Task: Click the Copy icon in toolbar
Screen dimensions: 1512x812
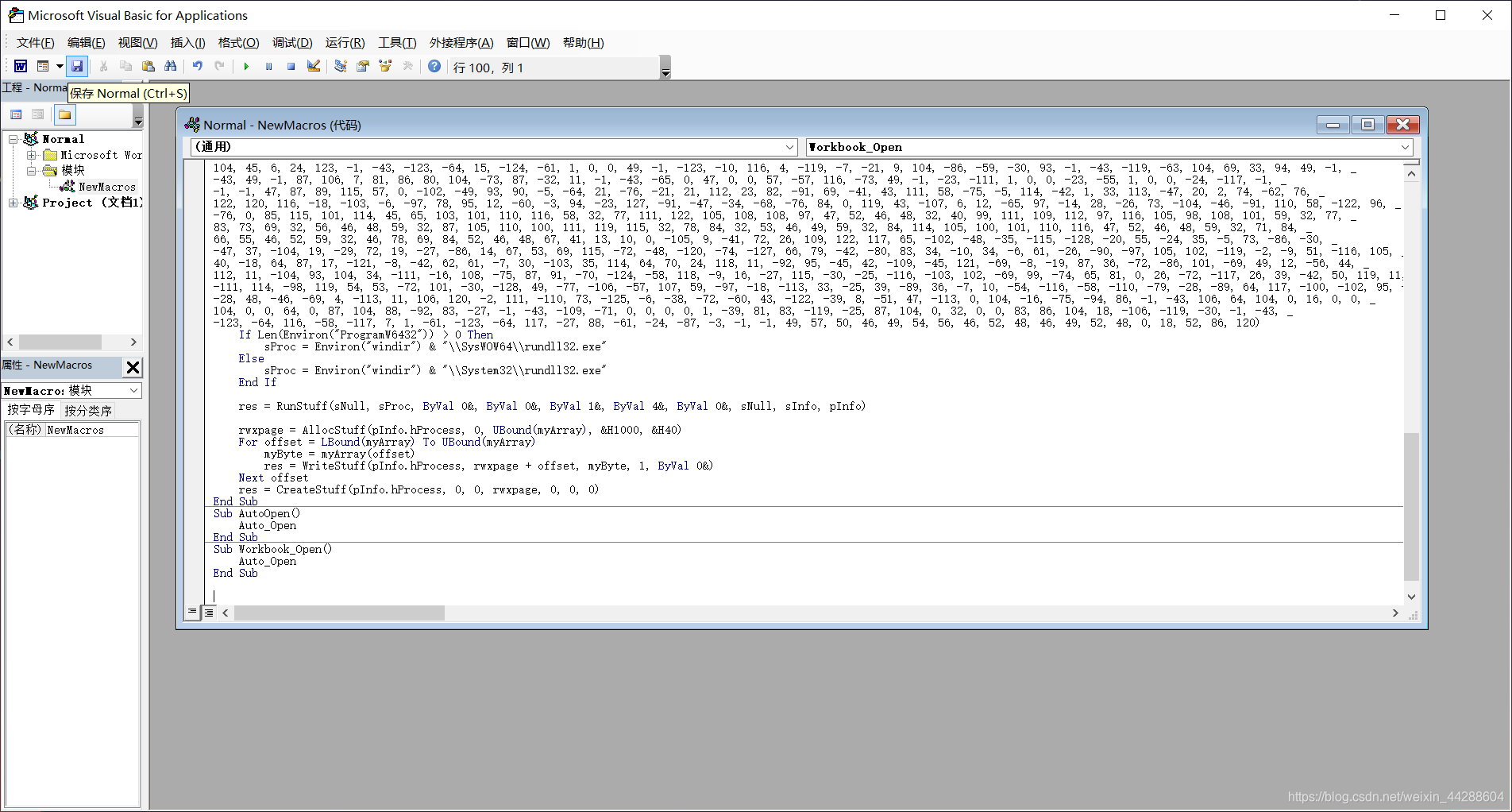Action: [125, 67]
